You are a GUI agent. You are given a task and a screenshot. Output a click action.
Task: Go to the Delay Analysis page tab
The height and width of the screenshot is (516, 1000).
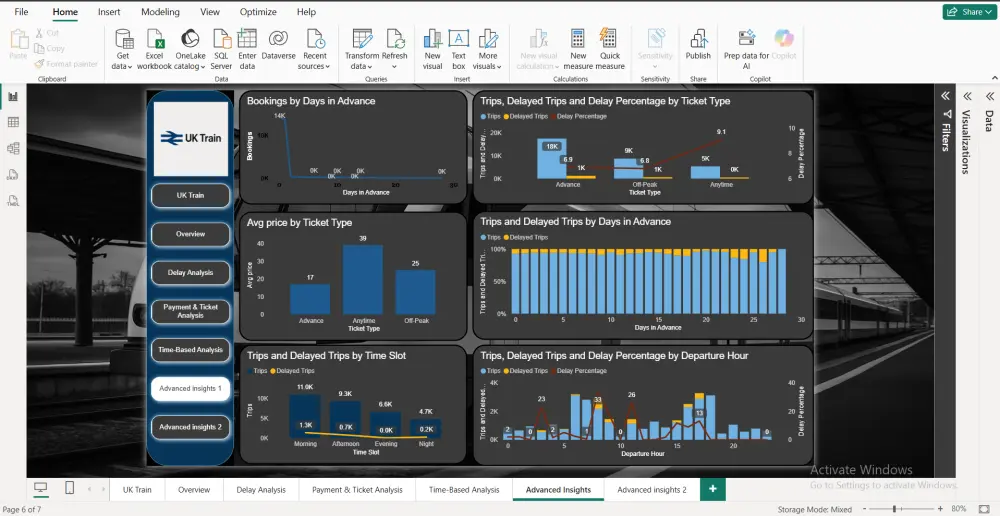click(261, 490)
